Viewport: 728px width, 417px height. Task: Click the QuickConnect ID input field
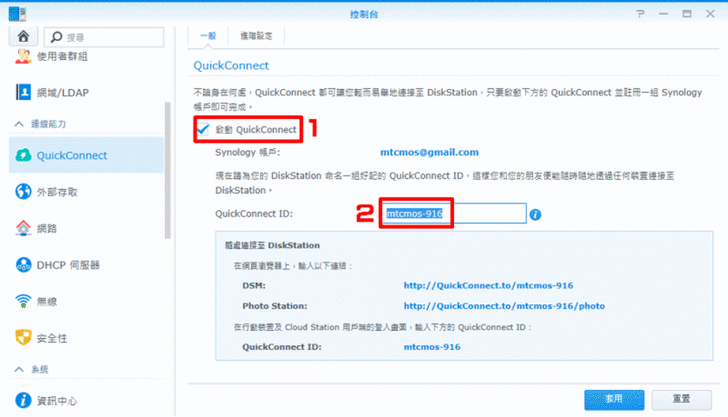[x=453, y=214]
